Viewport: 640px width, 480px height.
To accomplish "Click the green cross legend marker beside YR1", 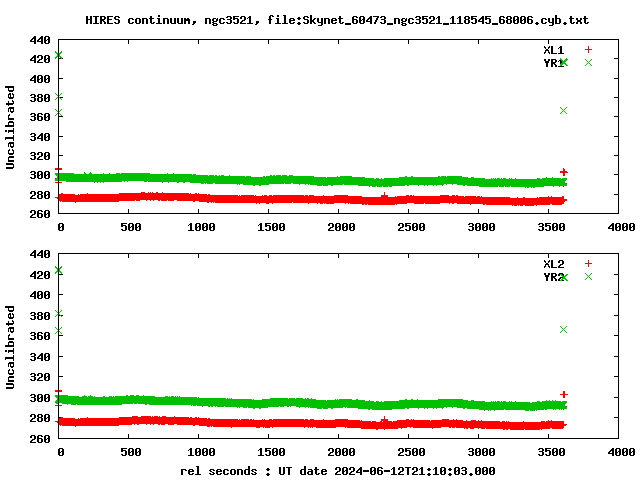I will coord(588,62).
